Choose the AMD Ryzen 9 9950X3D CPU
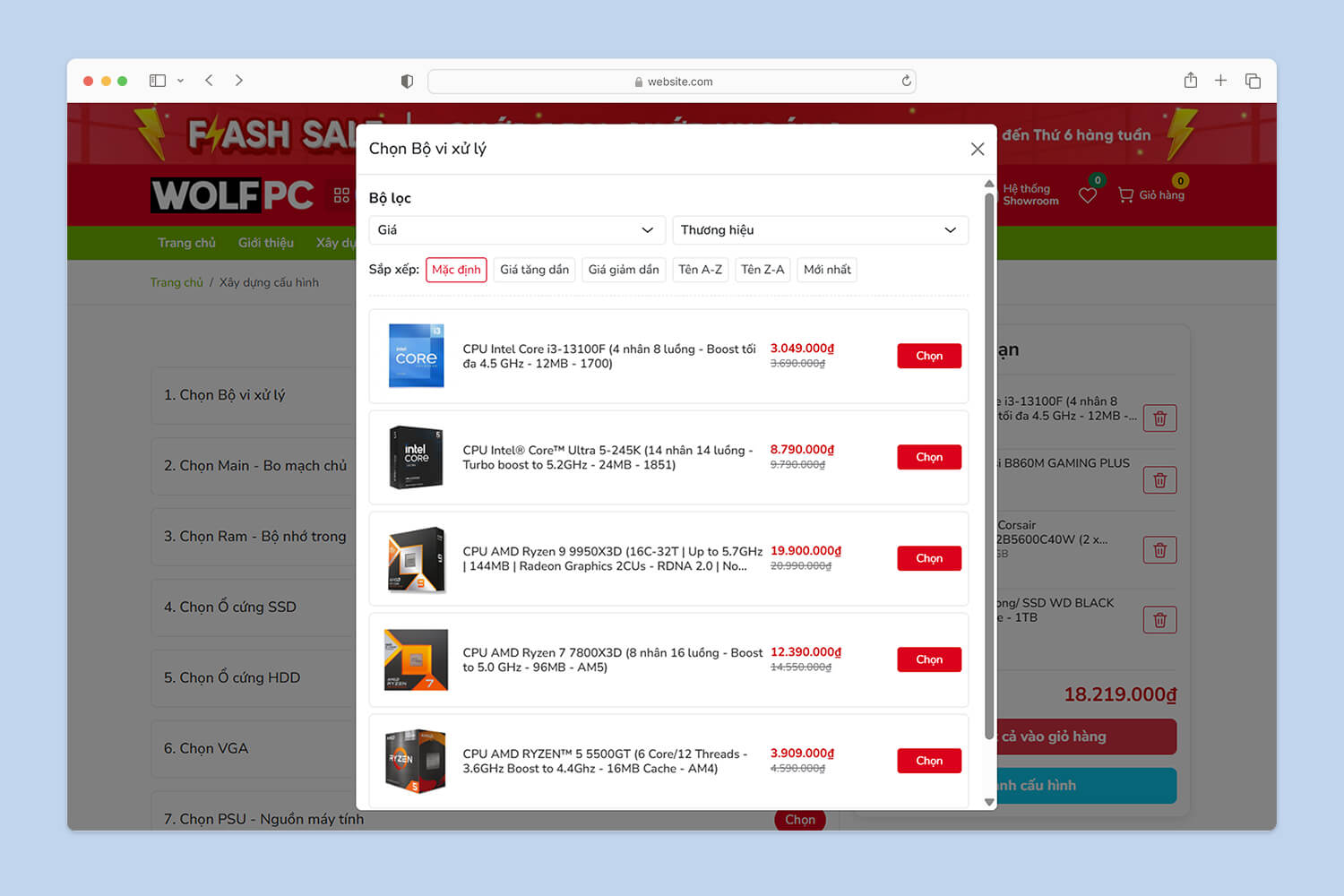Viewport: 1344px width, 896px height. tap(929, 558)
